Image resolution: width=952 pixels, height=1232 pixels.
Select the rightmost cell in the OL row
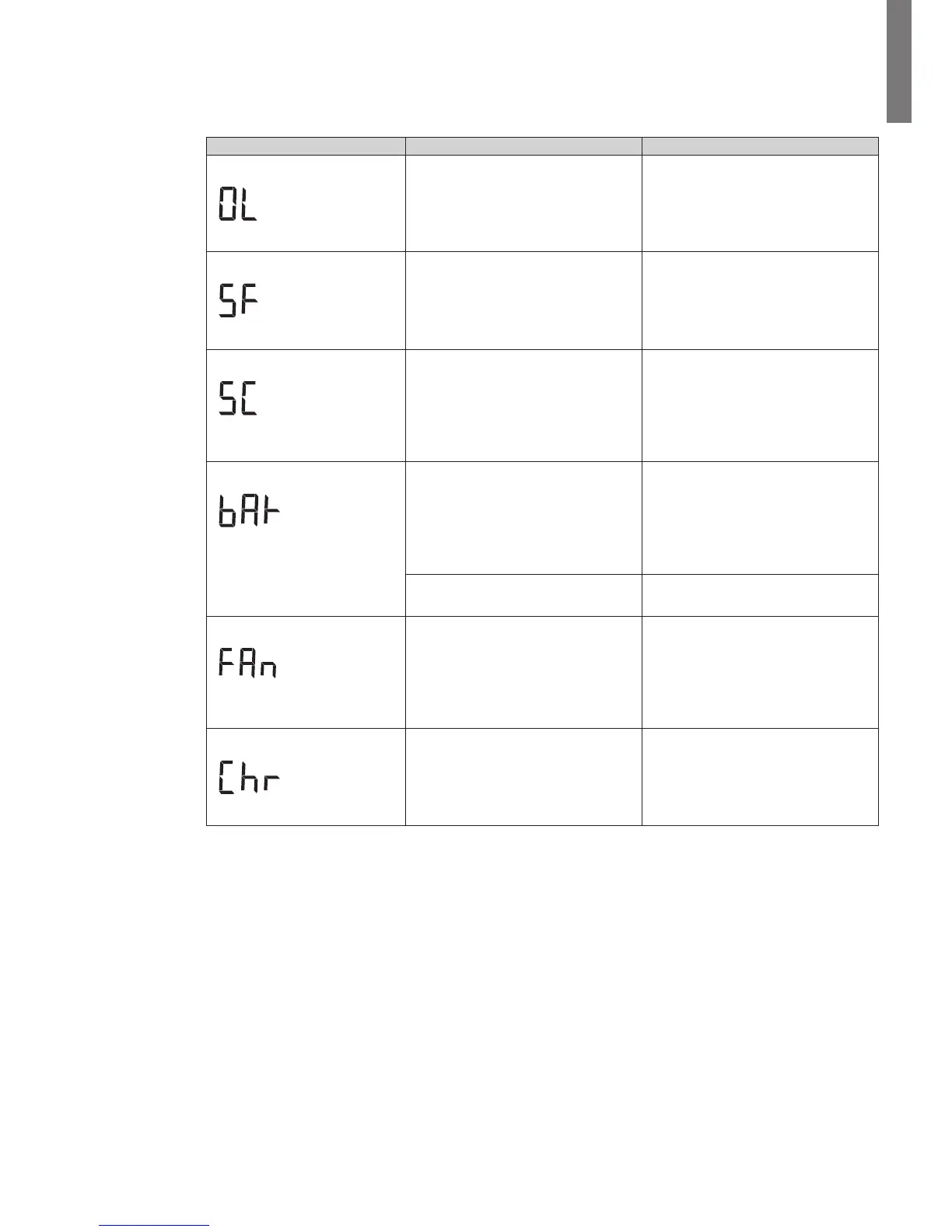tap(760, 203)
